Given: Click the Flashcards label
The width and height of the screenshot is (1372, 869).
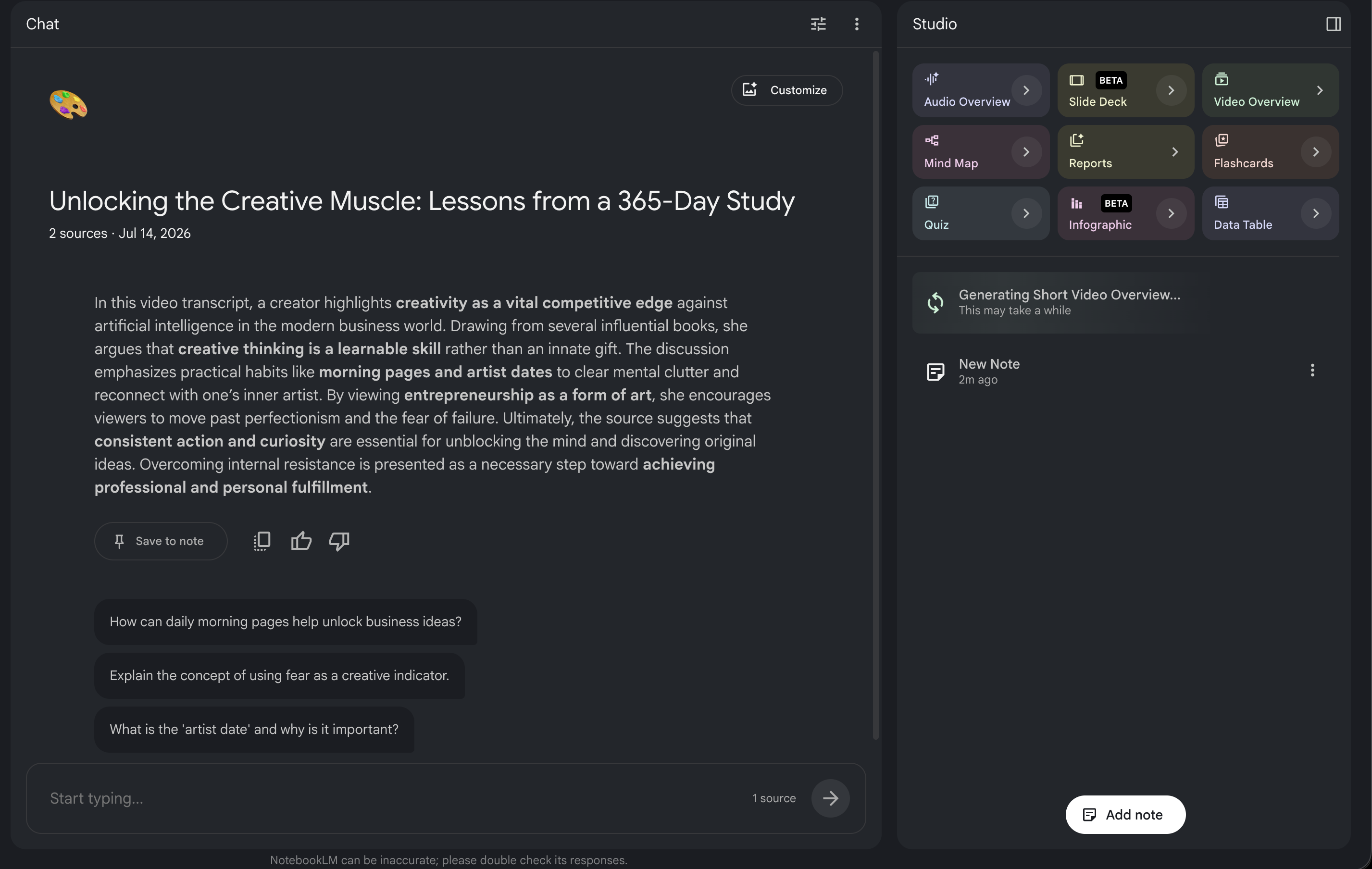Looking at the screenshot, I should tap(1243, 163).
